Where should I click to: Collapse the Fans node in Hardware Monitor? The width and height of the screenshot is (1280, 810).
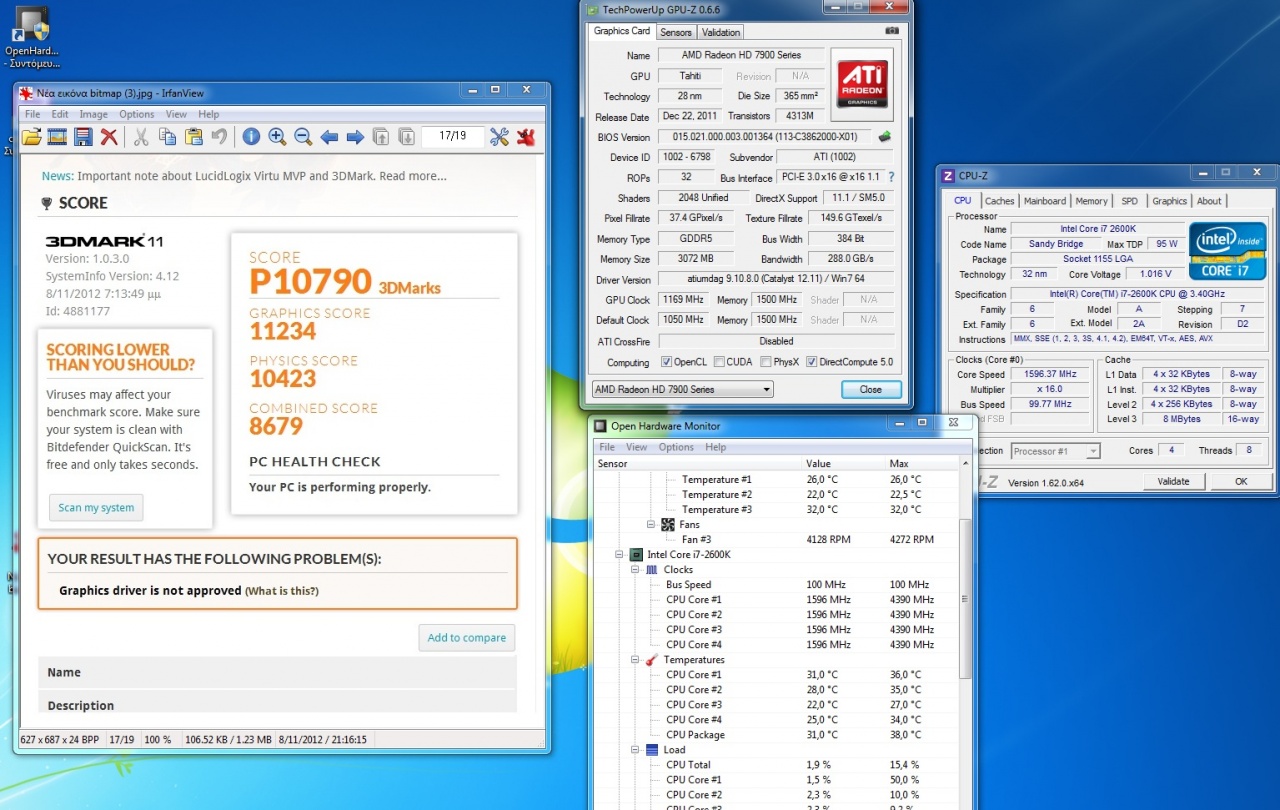pos(651,524)
